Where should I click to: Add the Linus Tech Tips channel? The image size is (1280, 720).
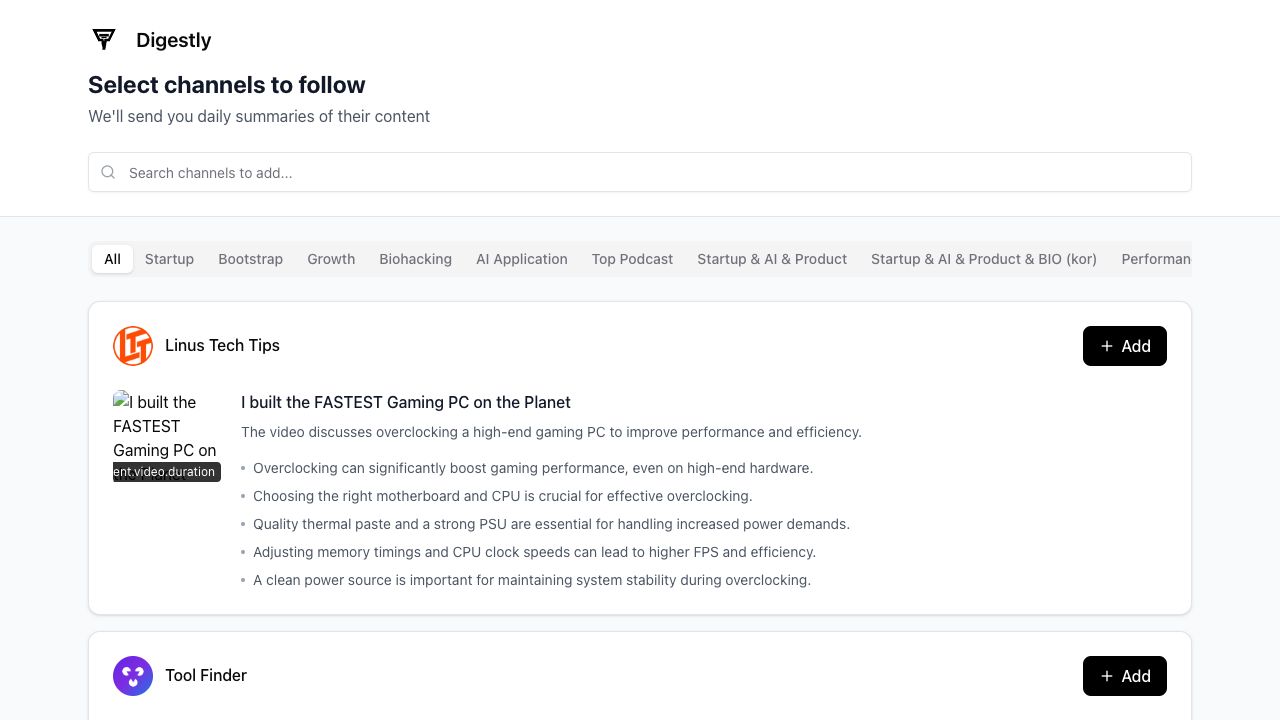1124,346
